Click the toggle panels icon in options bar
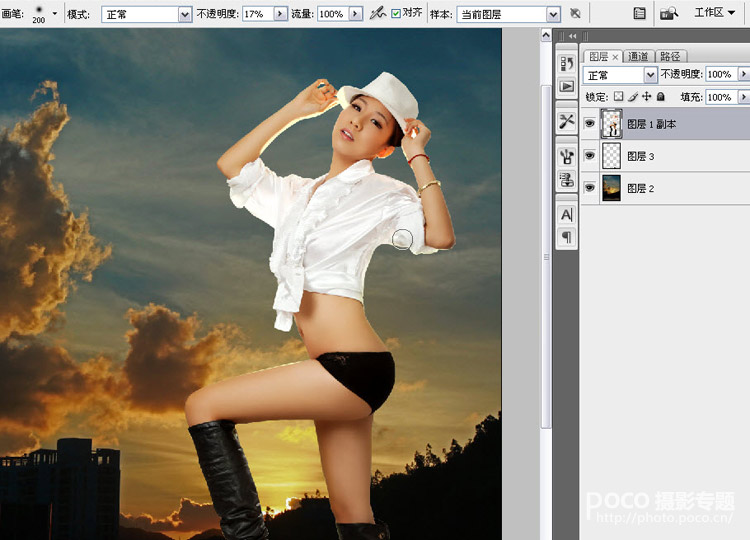 click(640, 13)
